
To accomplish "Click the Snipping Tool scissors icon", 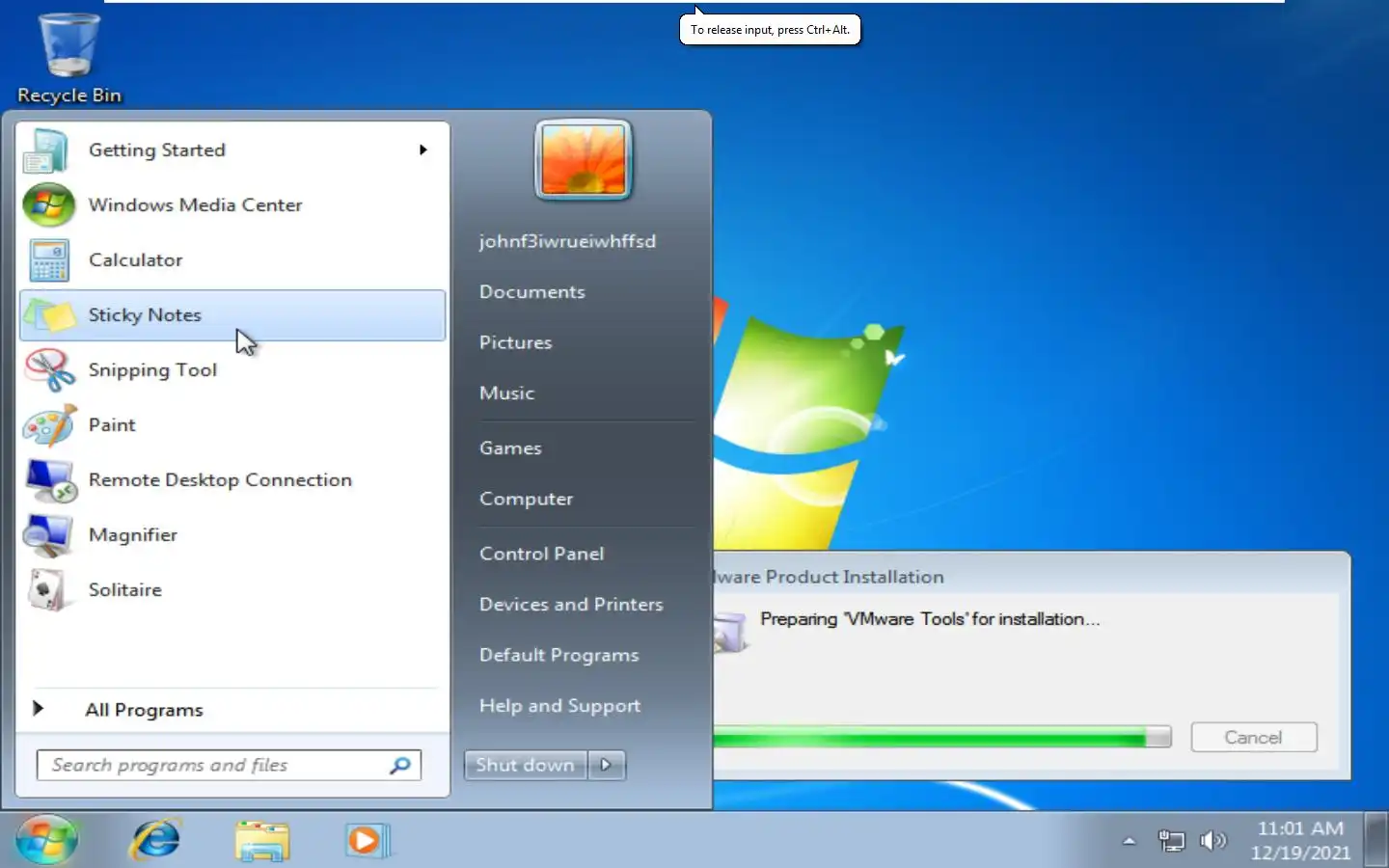I will [x=48, y=370].
